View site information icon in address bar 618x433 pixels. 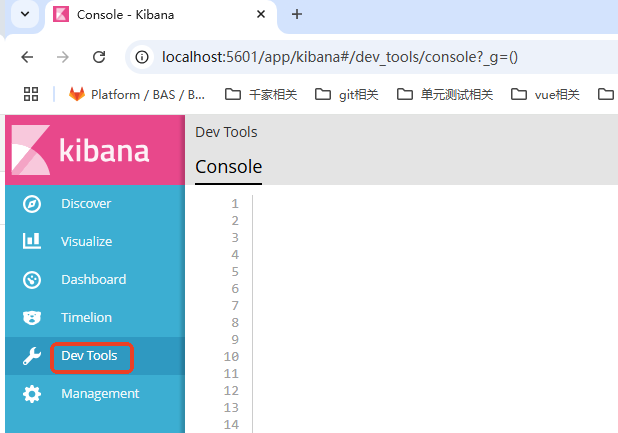tap(142, 57)
